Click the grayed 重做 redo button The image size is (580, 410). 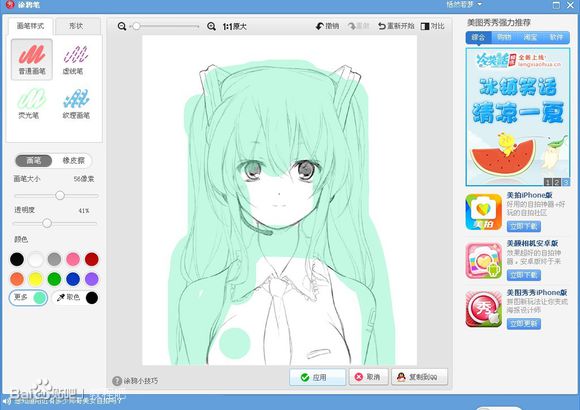pyautogui.click(x=359, y=26)
